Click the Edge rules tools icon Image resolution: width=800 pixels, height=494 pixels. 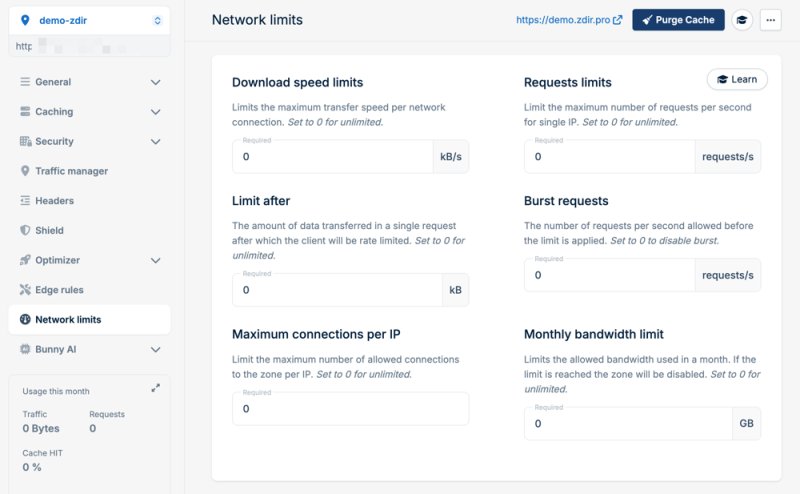click(x=25, y=289)
